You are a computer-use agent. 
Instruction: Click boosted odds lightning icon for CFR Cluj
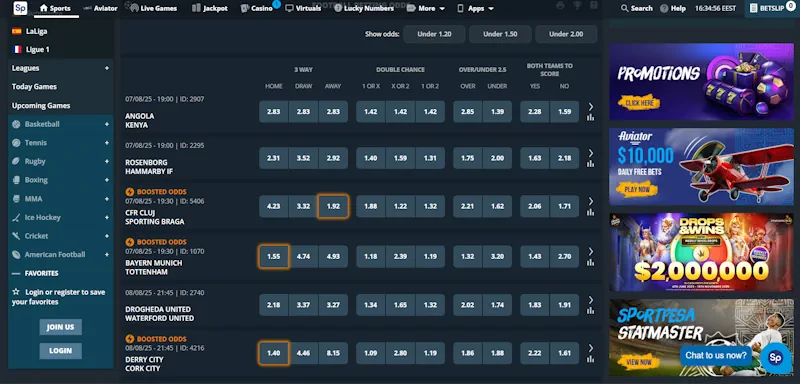(x=130, y=192)
